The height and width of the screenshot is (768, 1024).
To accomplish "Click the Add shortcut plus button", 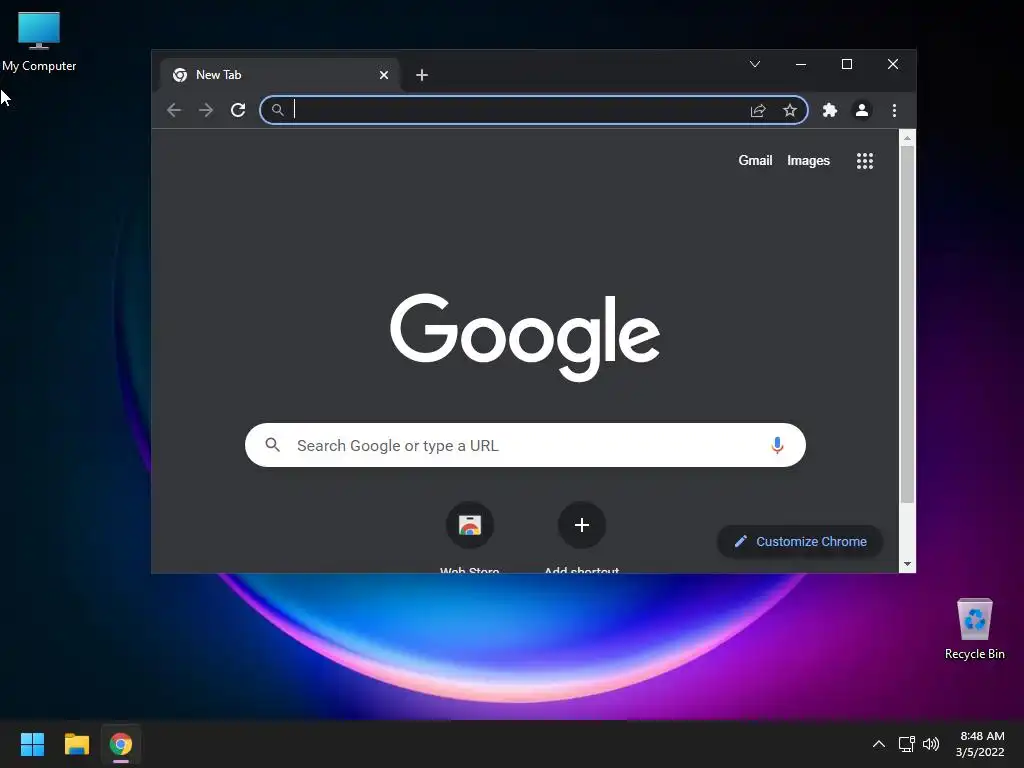I will (x=581, y=525).
